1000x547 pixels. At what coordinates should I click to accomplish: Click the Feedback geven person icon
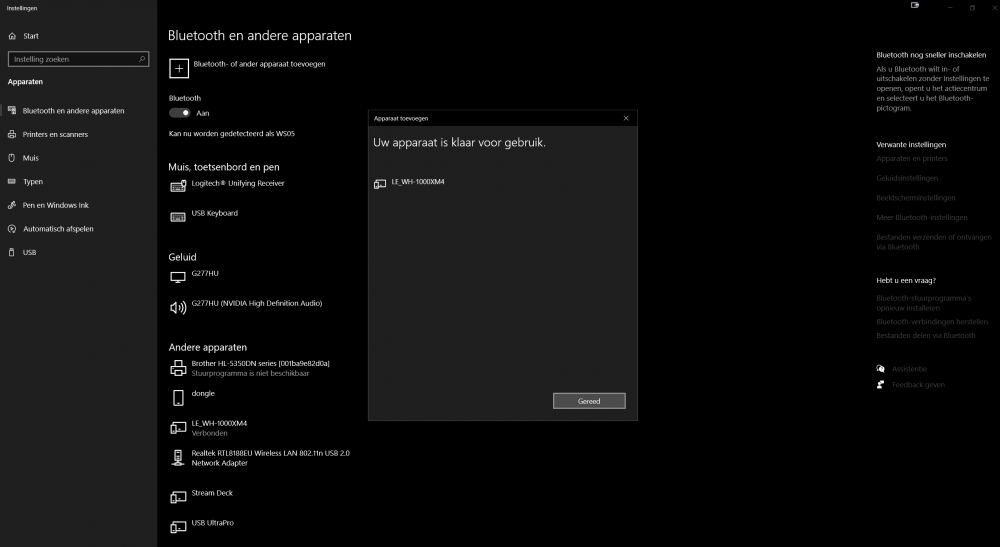[x=881, y=384]
